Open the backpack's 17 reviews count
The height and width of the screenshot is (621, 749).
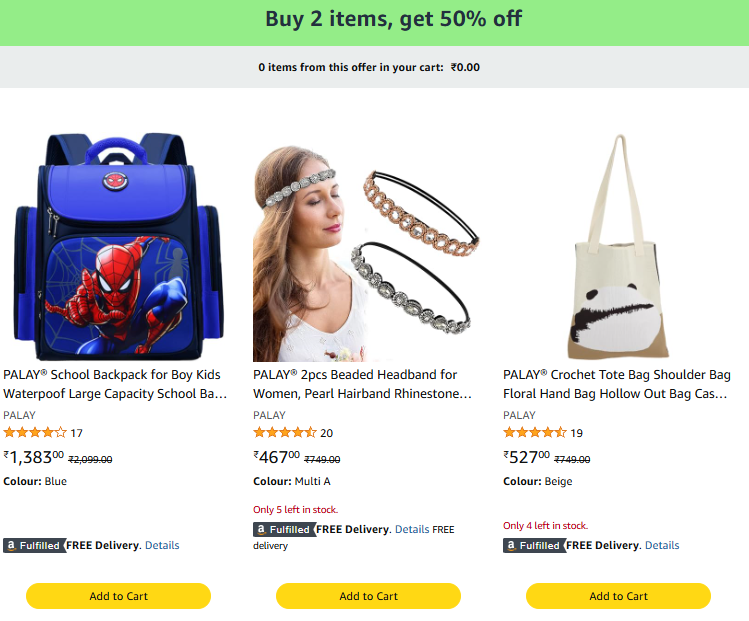pos(77,433)
